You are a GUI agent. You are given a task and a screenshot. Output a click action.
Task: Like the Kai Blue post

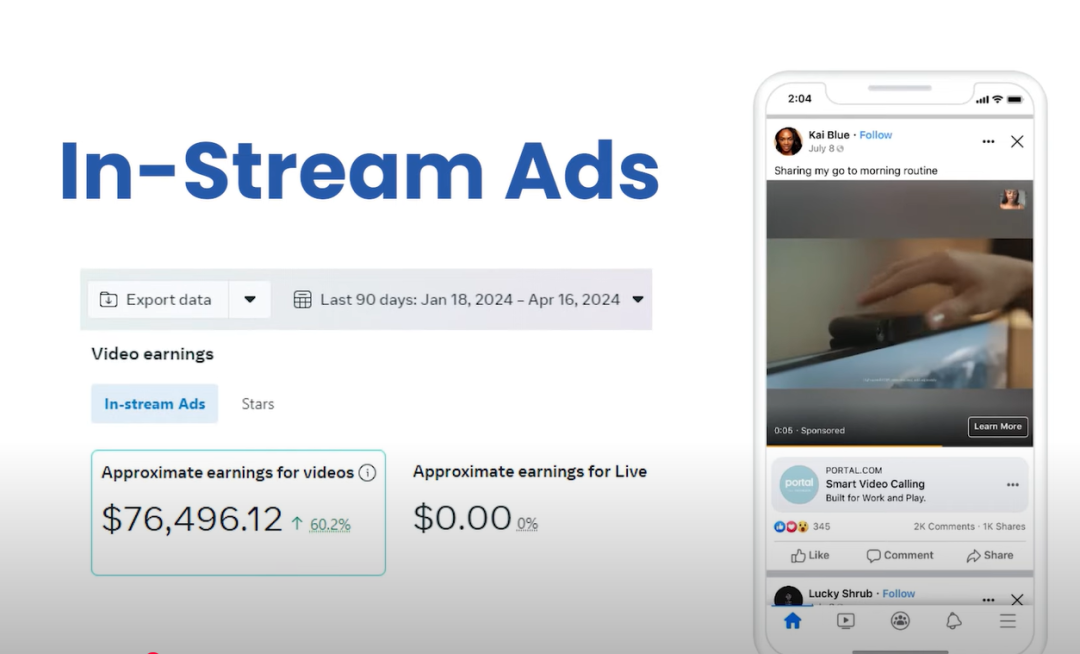[810, 555]
